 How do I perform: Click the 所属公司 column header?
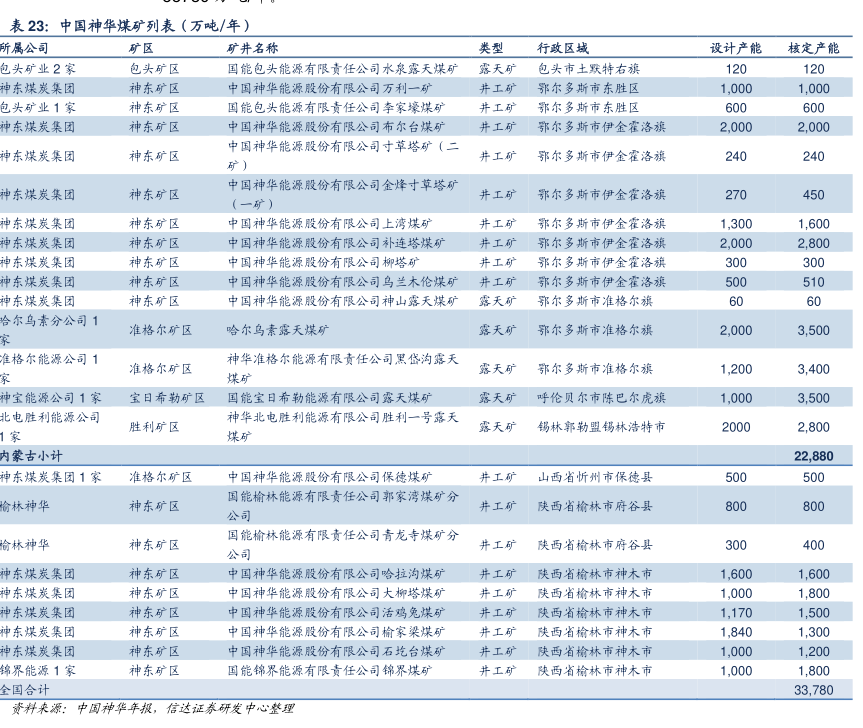point(24,48)
